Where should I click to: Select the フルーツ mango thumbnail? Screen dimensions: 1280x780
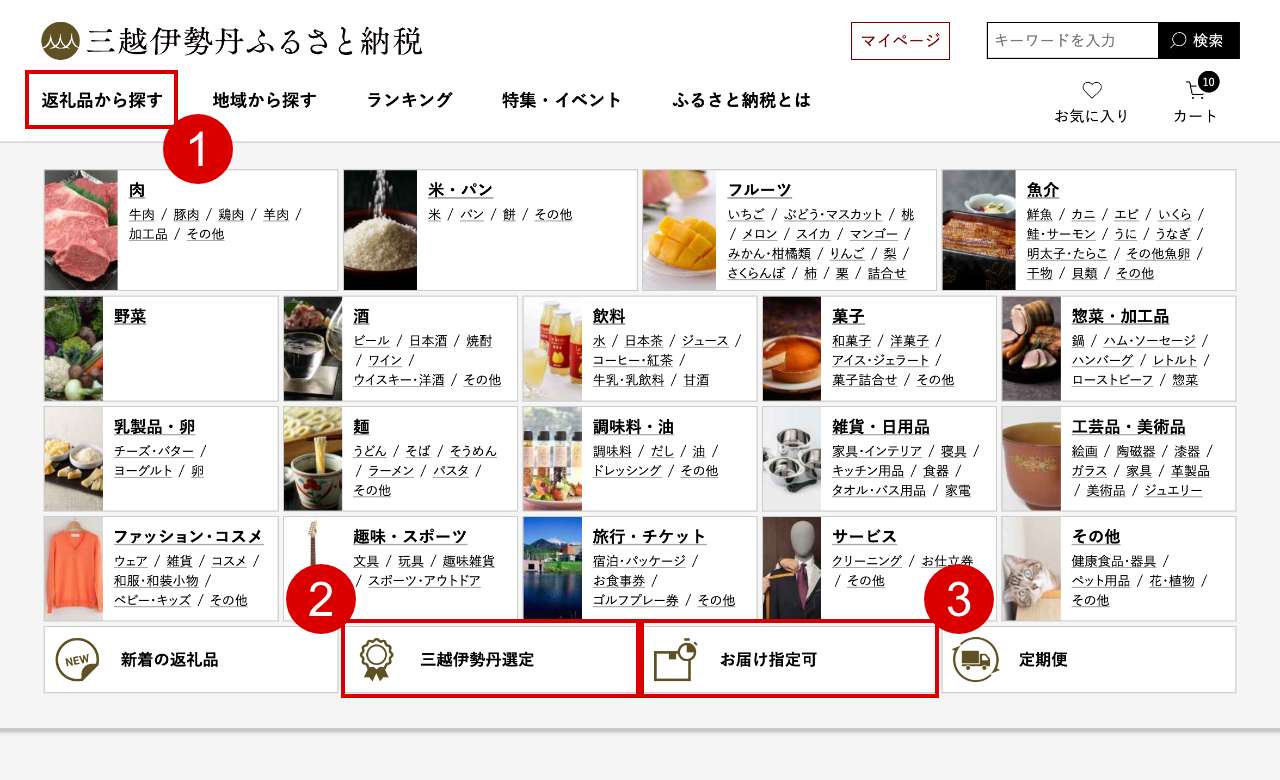point(679,230)
